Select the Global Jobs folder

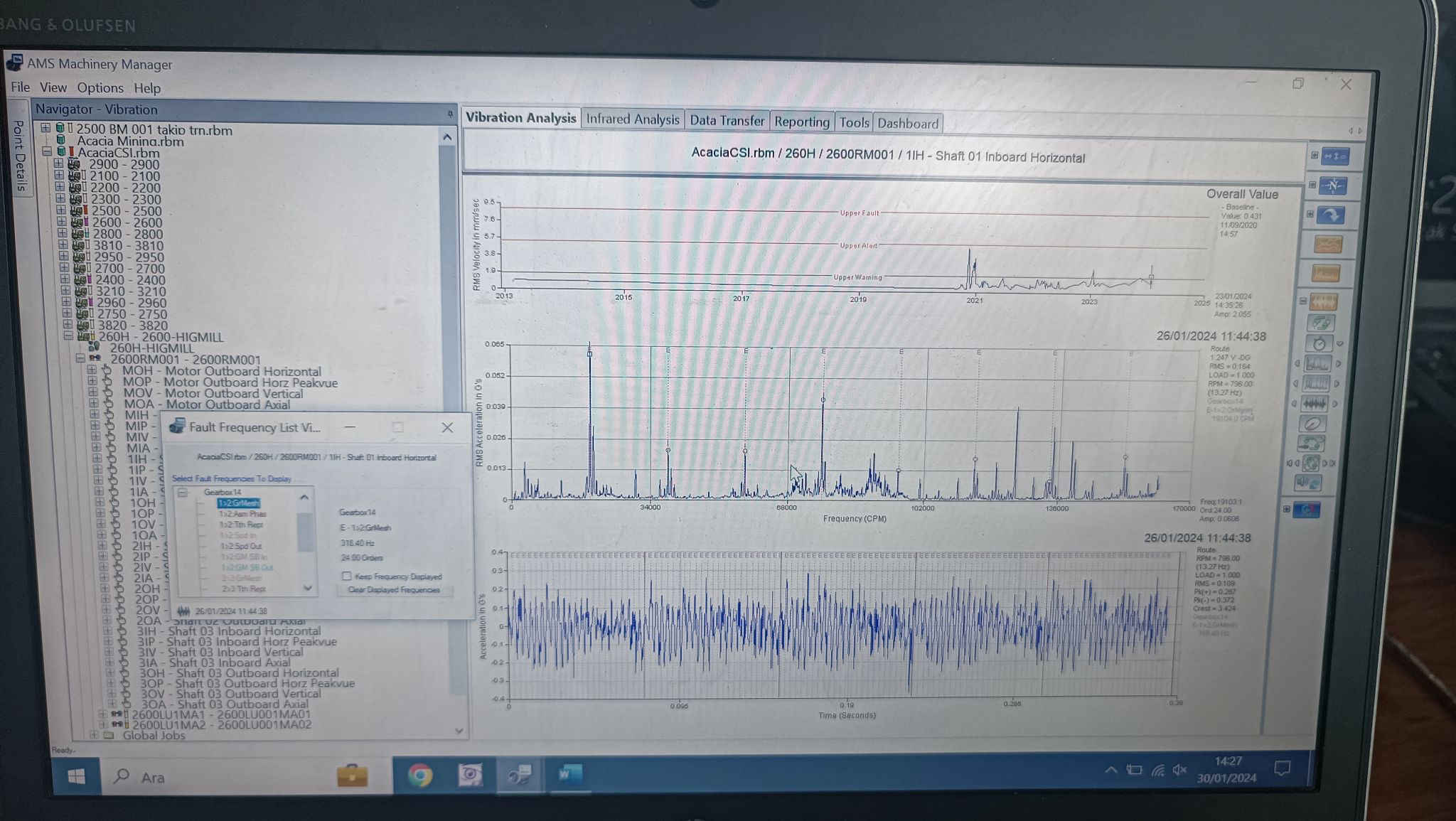(153, 736)
